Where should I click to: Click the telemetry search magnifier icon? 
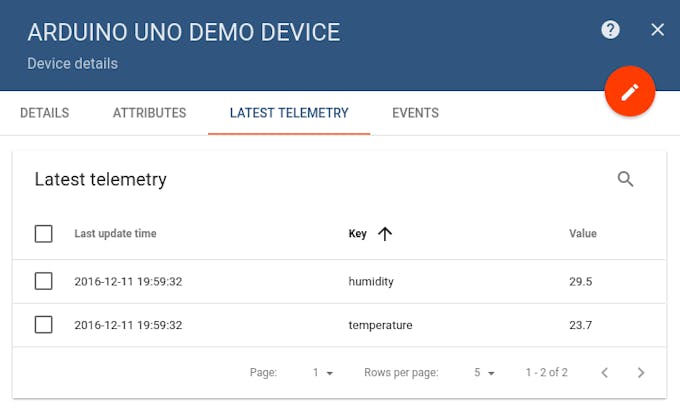625,180
